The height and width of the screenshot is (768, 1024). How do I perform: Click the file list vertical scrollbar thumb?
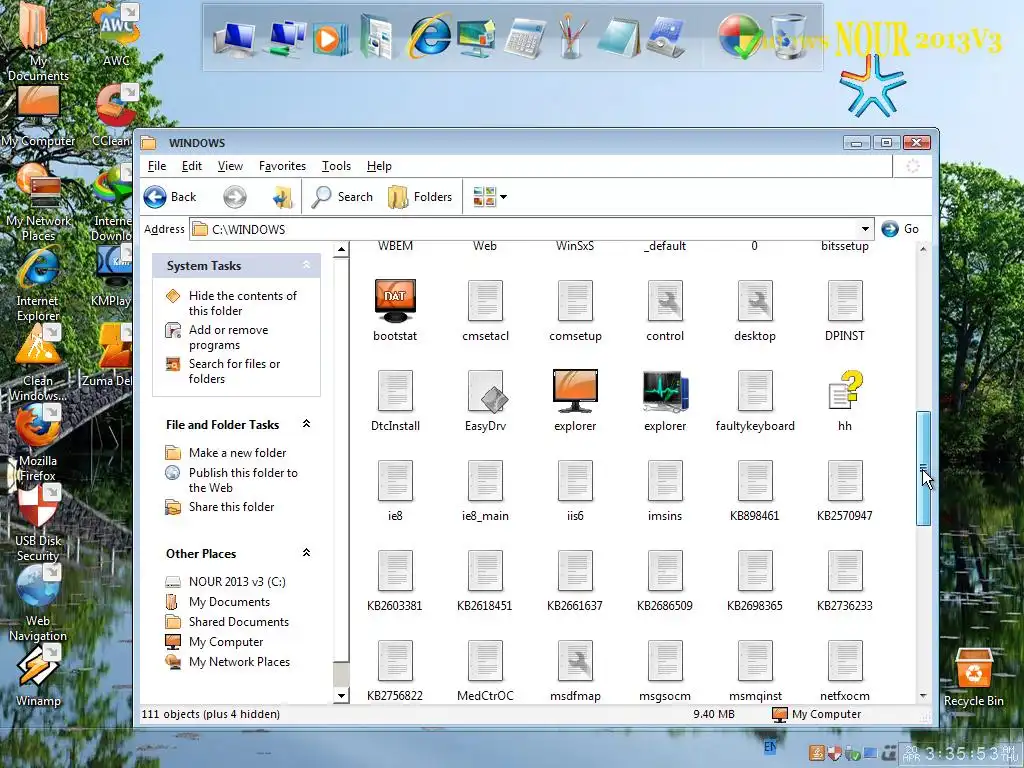click(923, 468)
